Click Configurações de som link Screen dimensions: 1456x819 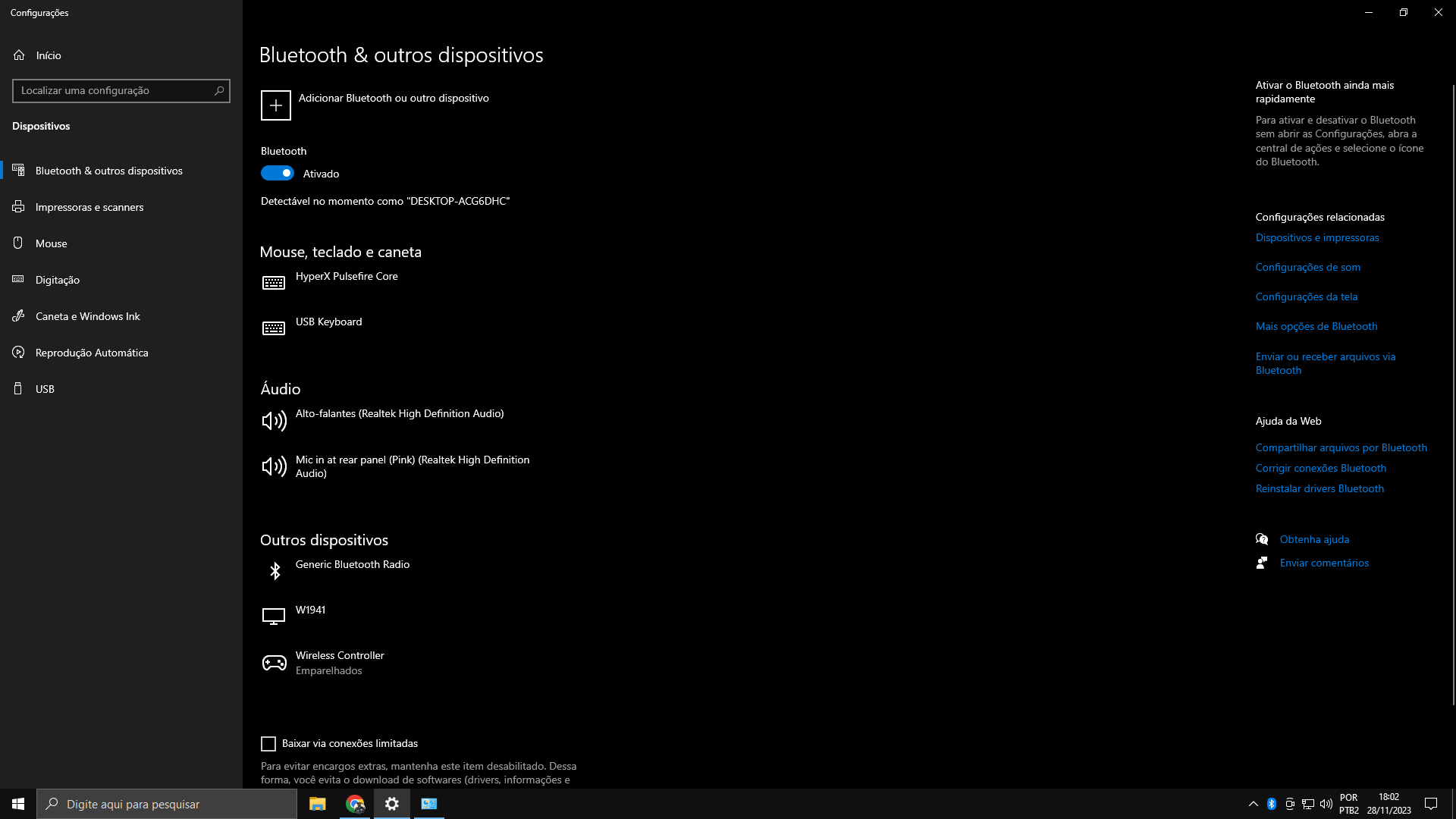(1307, 267)
